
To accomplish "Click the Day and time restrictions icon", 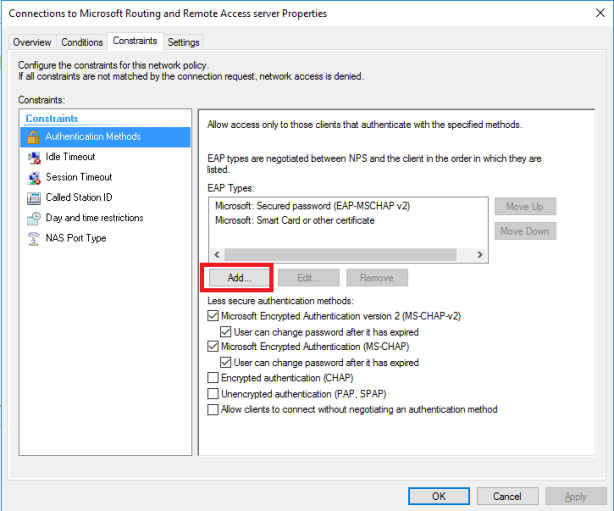I will pyautogui.click(x=34, y=218).
